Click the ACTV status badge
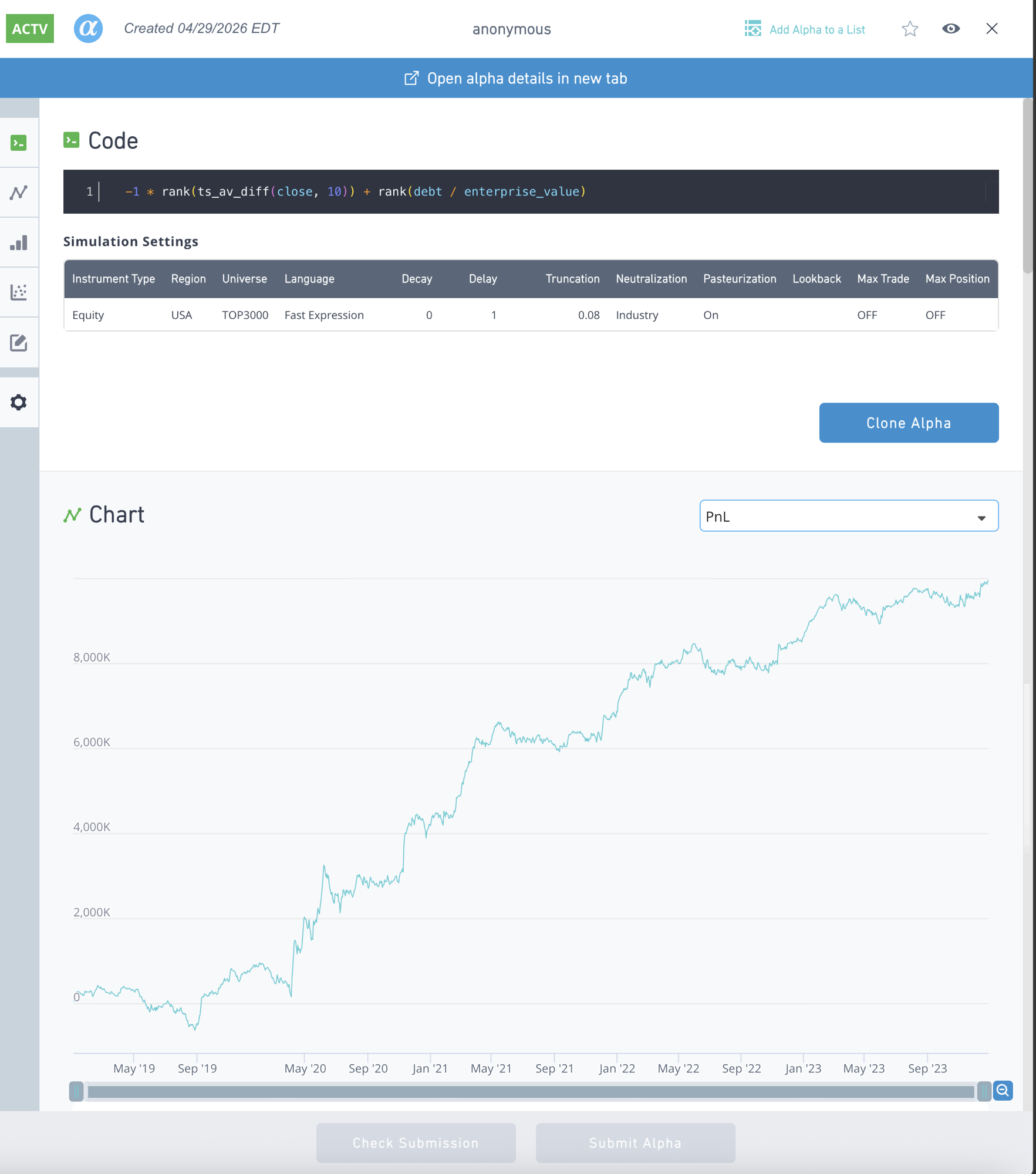 click(x=29, y=28)
